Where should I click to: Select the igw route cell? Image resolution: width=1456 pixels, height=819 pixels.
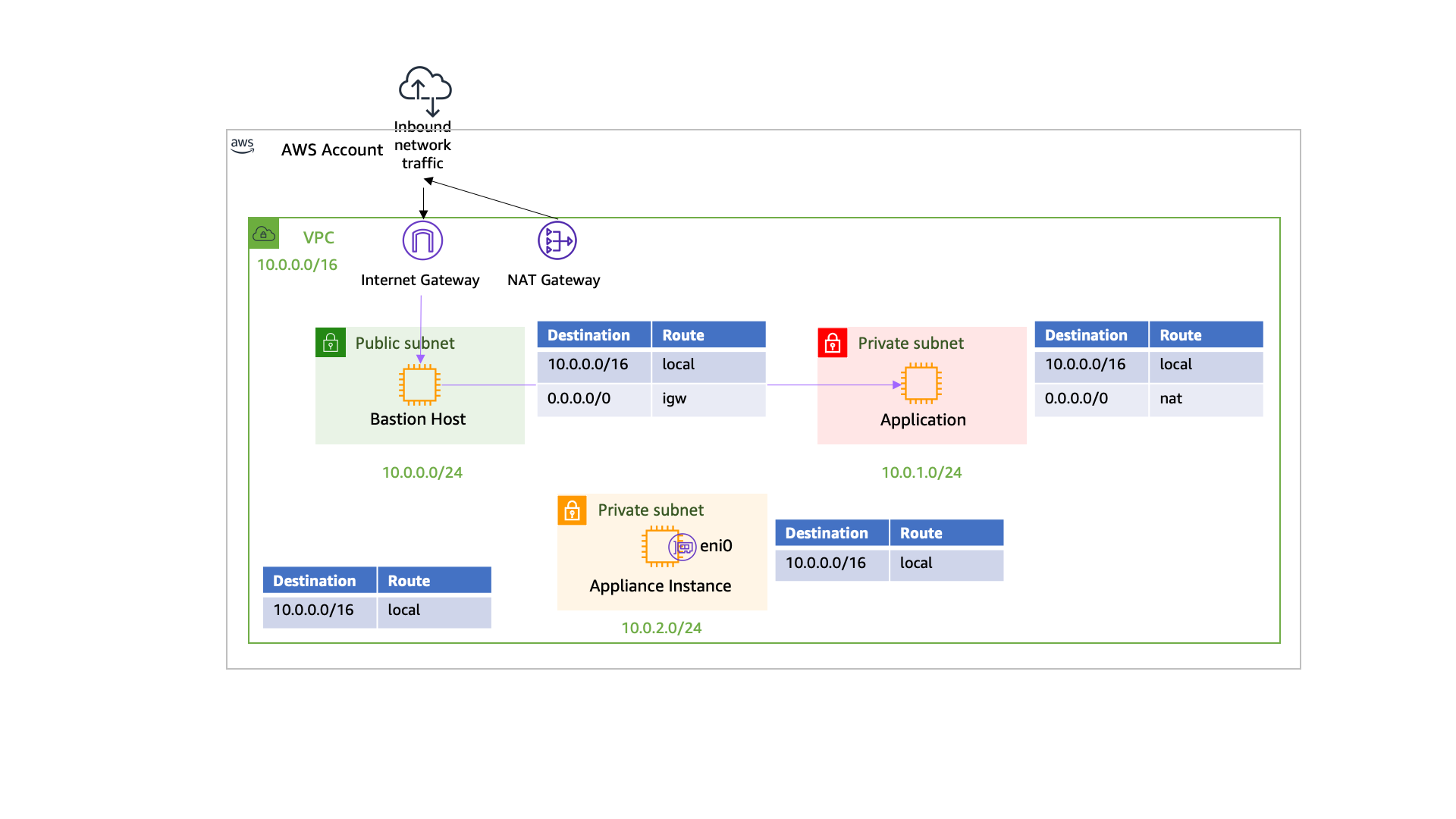[708, 399]
